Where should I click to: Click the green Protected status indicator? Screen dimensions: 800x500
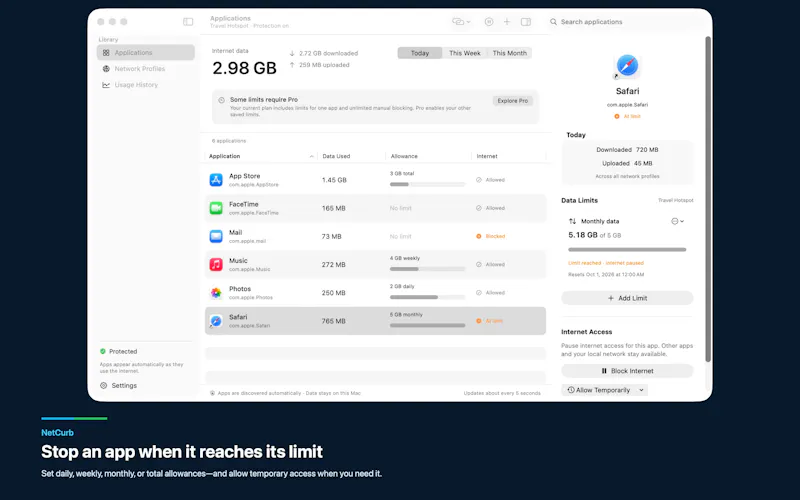[103, 351]
